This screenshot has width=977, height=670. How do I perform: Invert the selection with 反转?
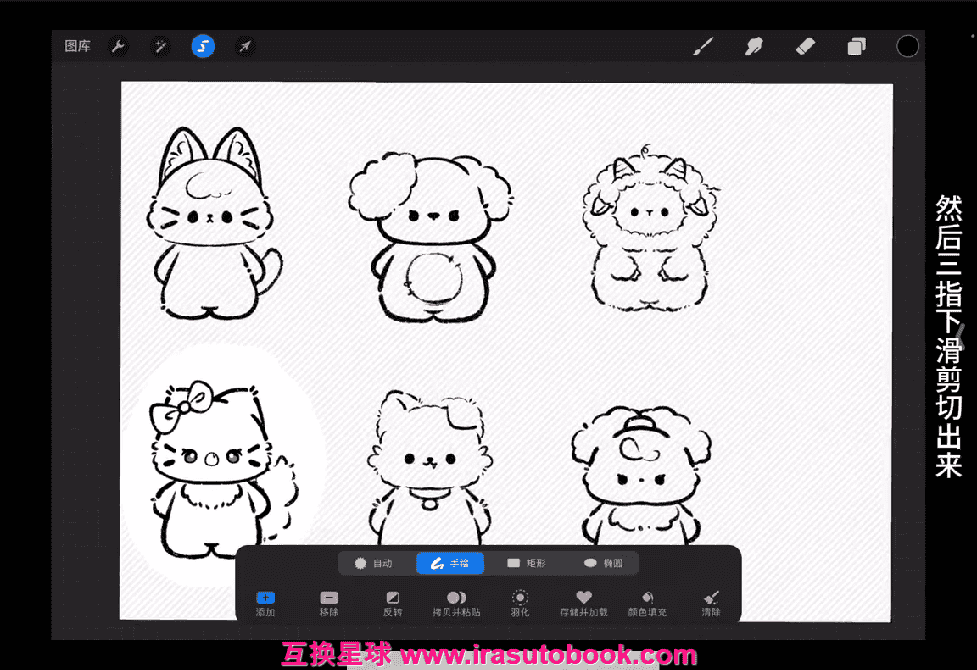pyautogui.click(x=393, y=604)
